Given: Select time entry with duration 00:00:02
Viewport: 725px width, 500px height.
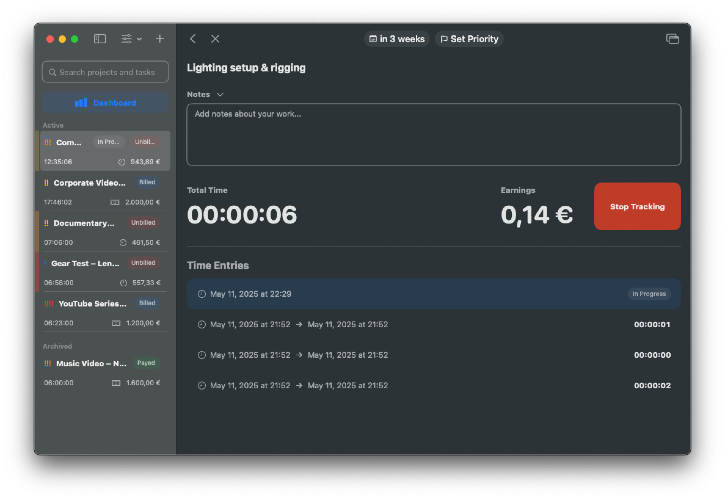Looking at the screenshot, I should (433, 385).
